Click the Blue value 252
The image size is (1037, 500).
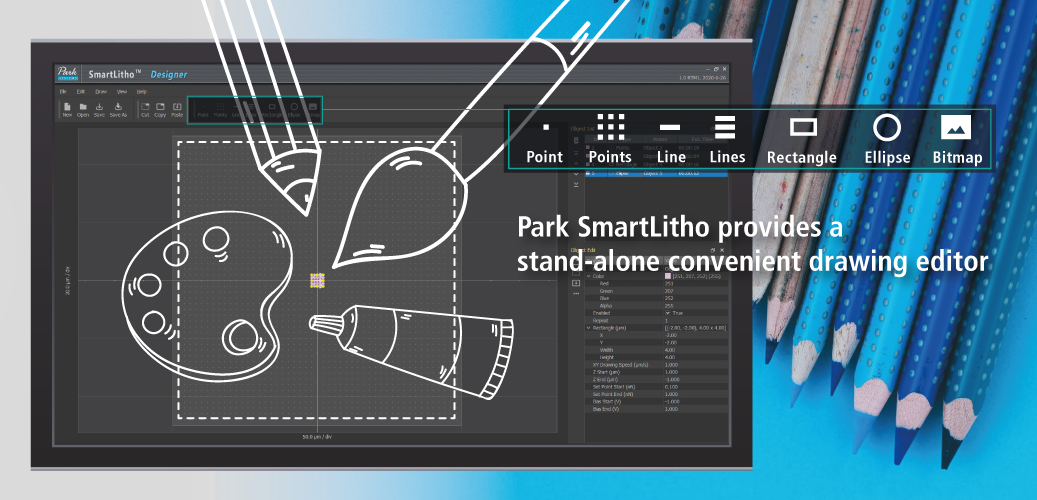(x=669, y=298)
